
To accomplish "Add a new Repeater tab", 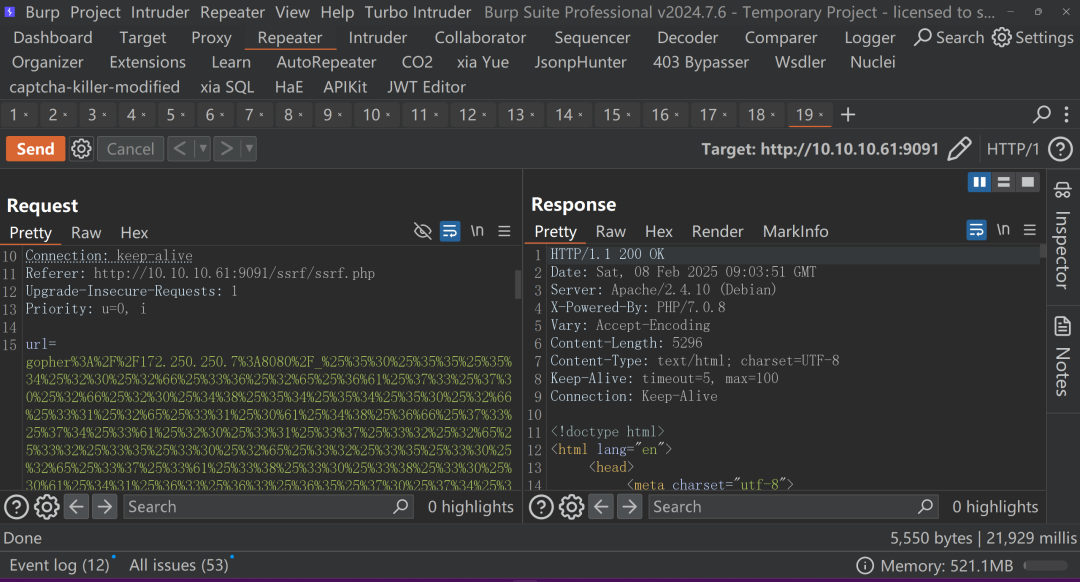I will 848,114.
